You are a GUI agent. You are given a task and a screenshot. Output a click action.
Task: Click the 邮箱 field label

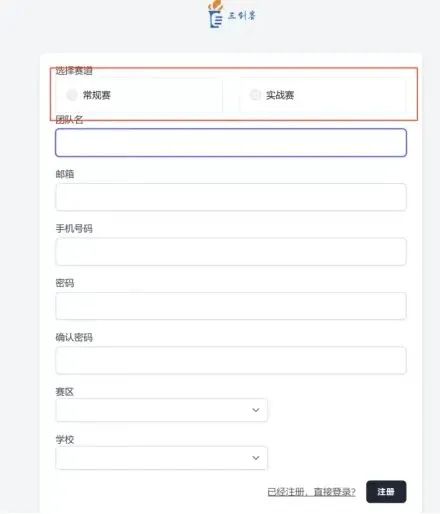(x=65, y=174)
